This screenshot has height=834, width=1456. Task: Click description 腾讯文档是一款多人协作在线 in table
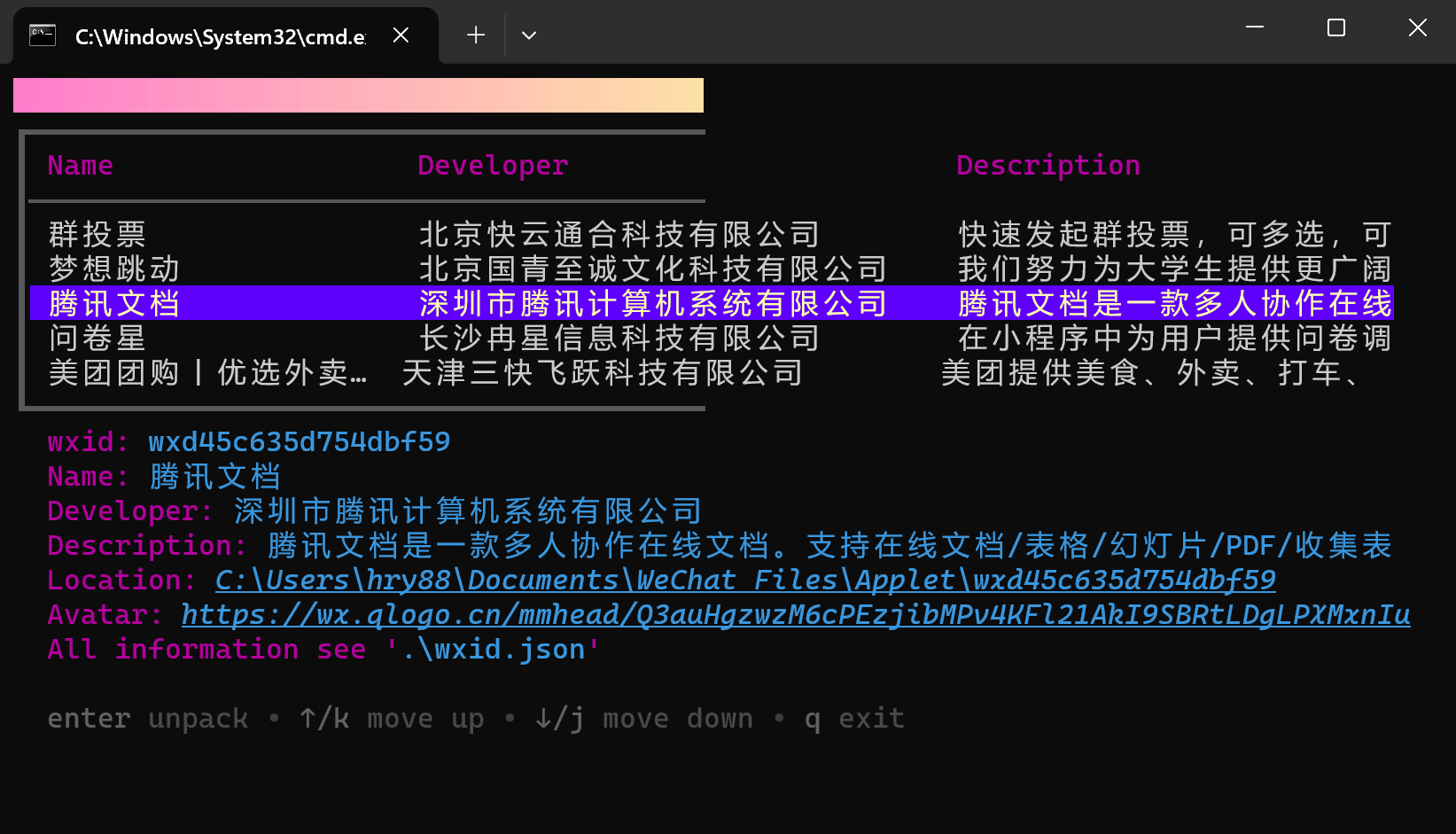[1175, 304]
